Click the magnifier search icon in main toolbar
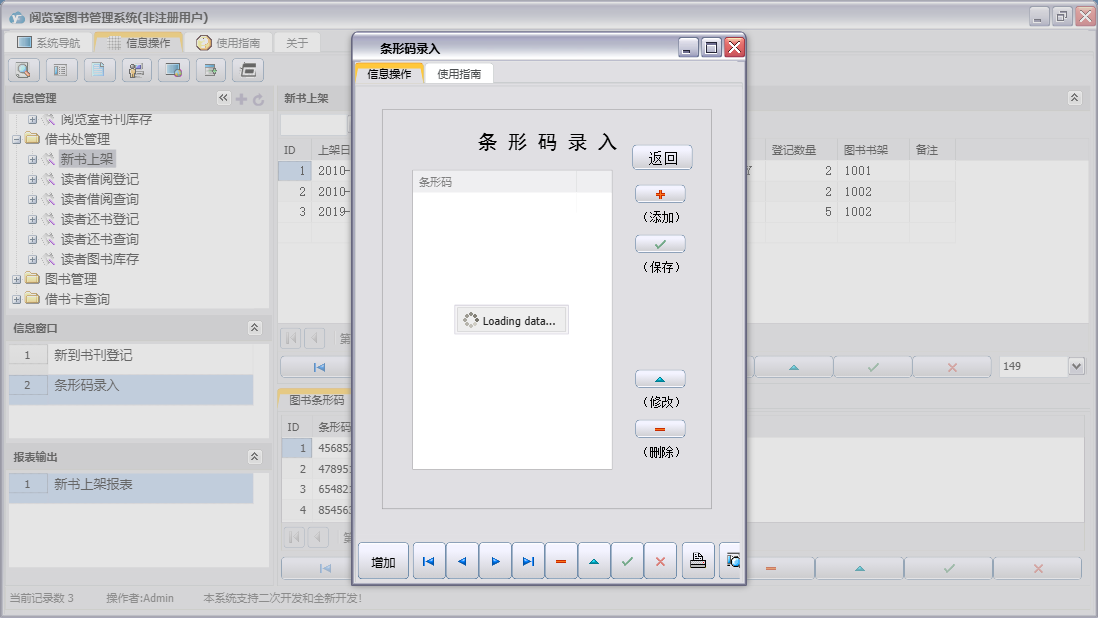 pyautogui.click(x=24, y=70)
